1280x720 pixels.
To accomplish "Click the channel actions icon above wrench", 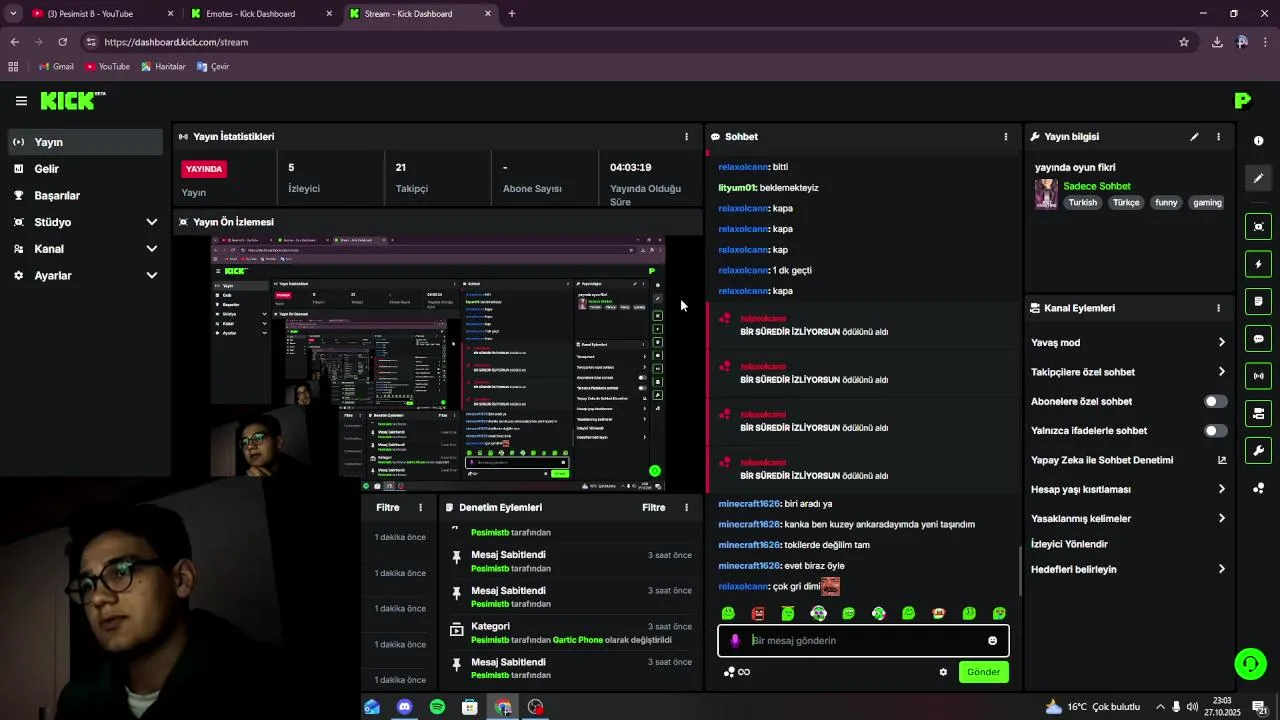I will 1258,413.
